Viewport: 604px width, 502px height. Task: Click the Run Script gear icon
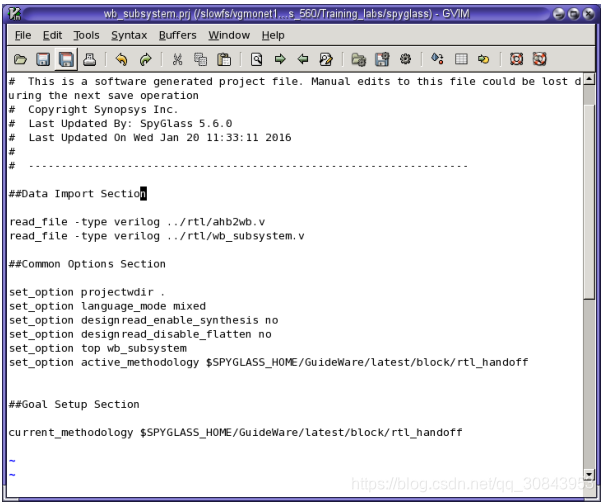pos(405,59)
